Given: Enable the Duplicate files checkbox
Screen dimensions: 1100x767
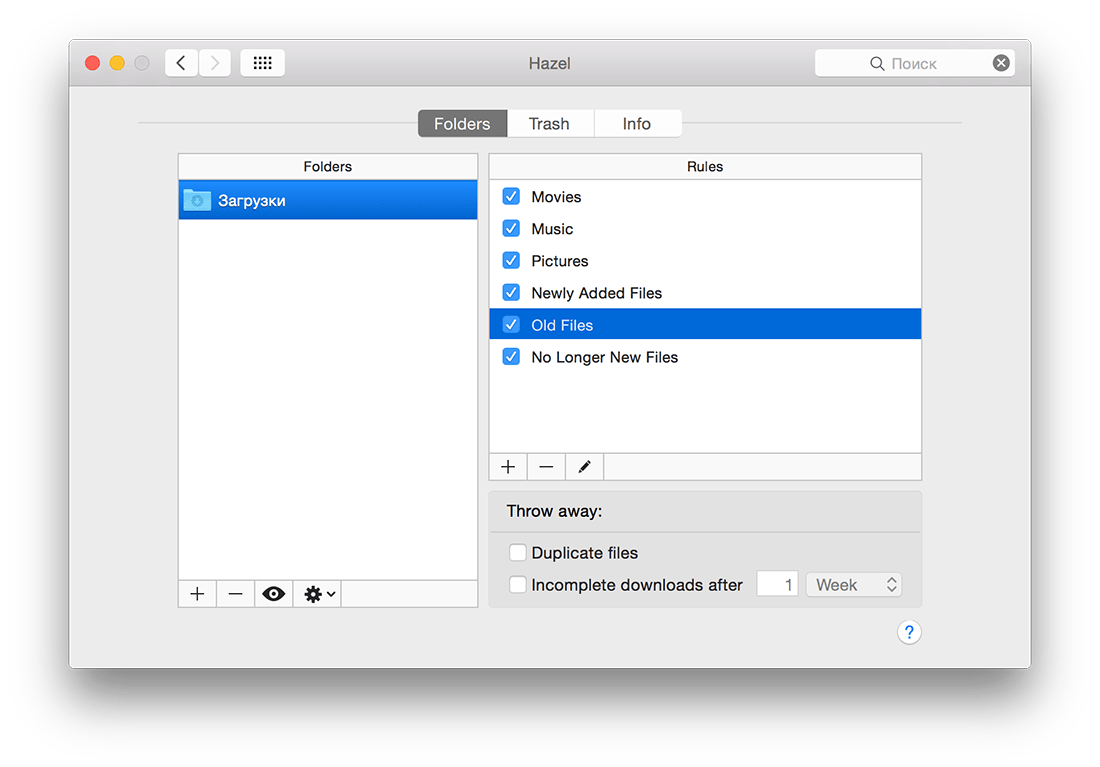Looking at the screenshot, I should tap(518, 553).
